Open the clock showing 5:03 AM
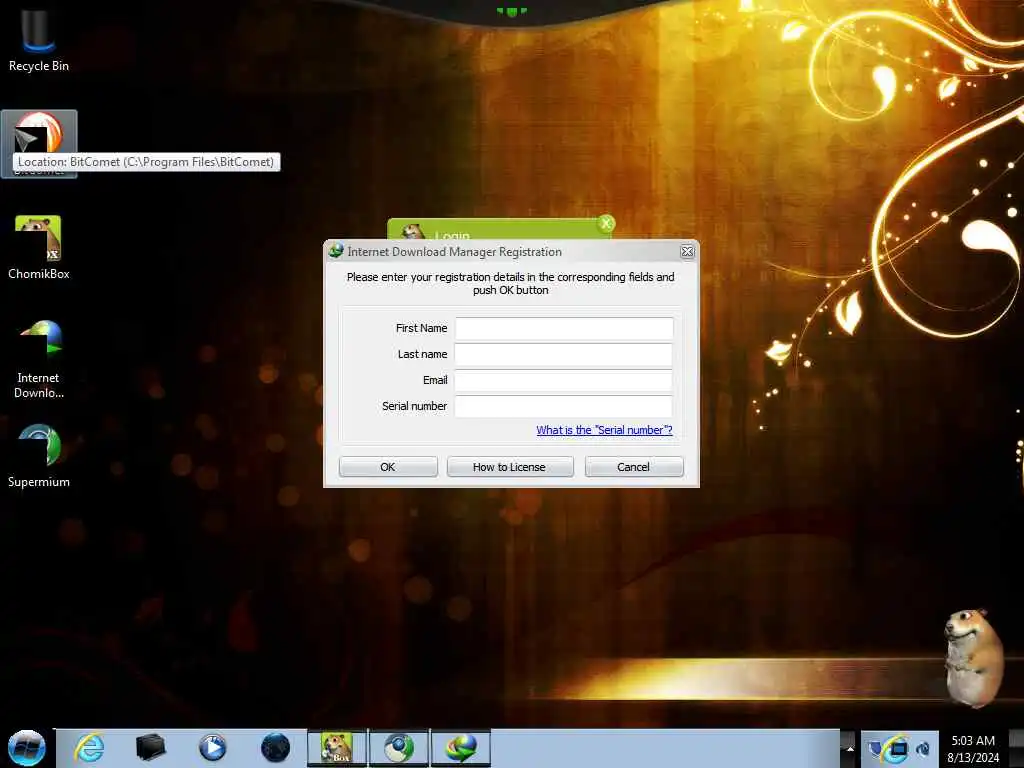This screenshot has width=1024, height=768. (x=972, y=748)
